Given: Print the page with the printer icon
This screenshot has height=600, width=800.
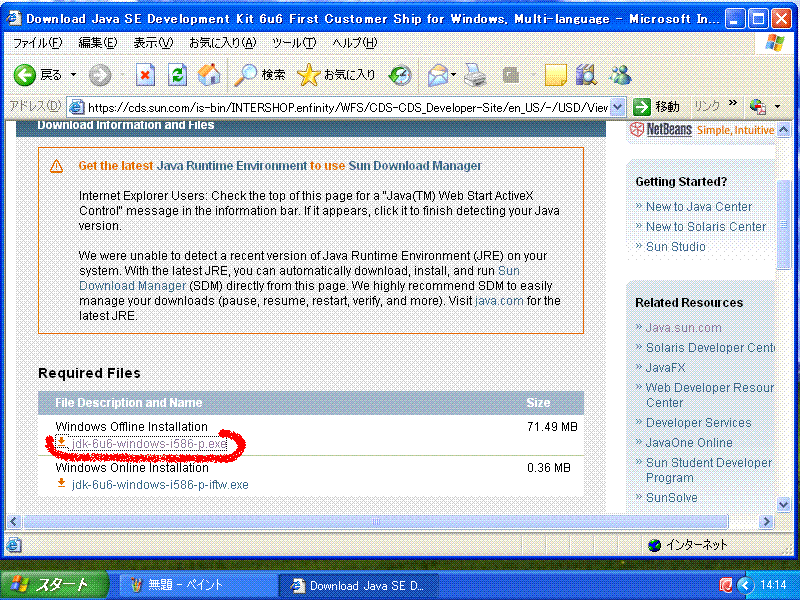Looking at the screenshot, I should tap(476, 76).
